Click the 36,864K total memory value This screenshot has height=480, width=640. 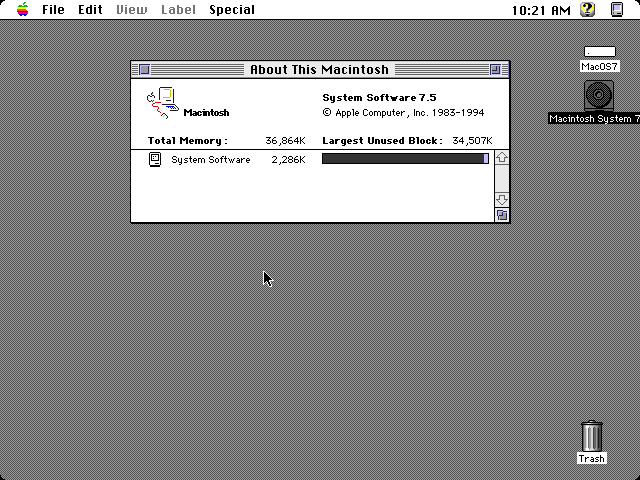tap(285, 141)
